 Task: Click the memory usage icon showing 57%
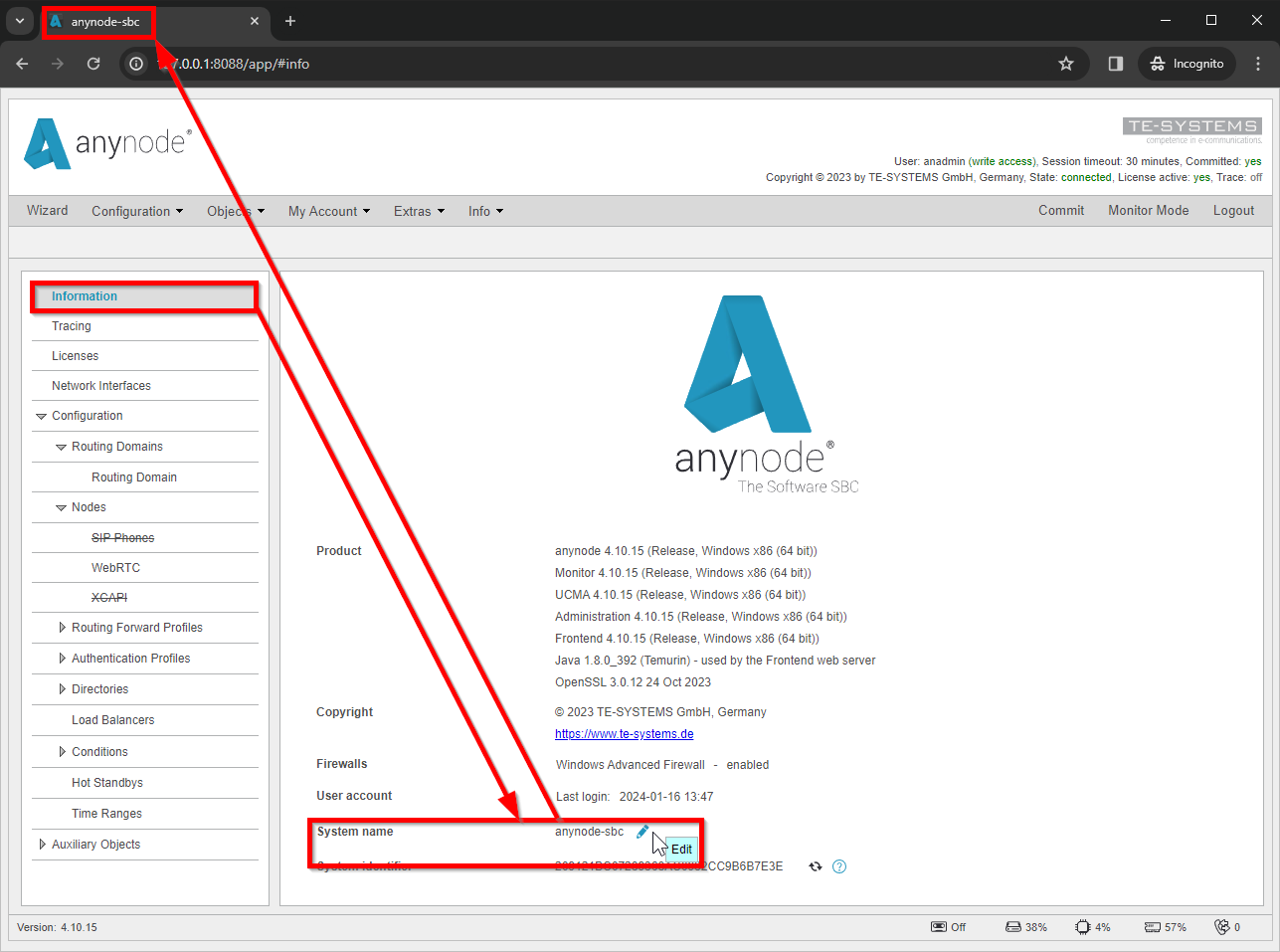click(1151, 926)
